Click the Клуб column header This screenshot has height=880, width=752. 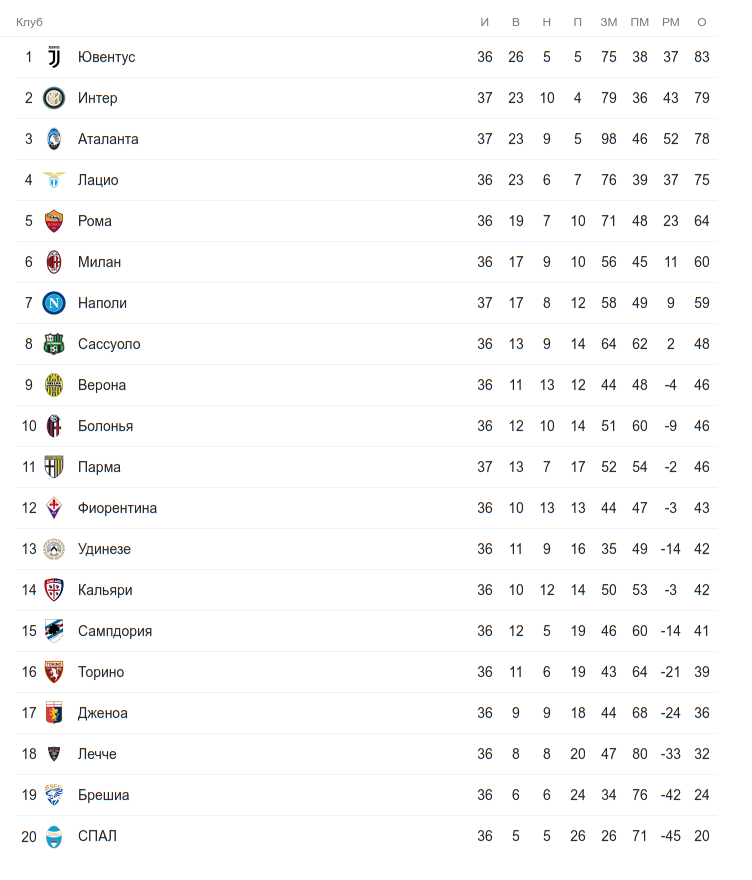[x=29, y=22]
